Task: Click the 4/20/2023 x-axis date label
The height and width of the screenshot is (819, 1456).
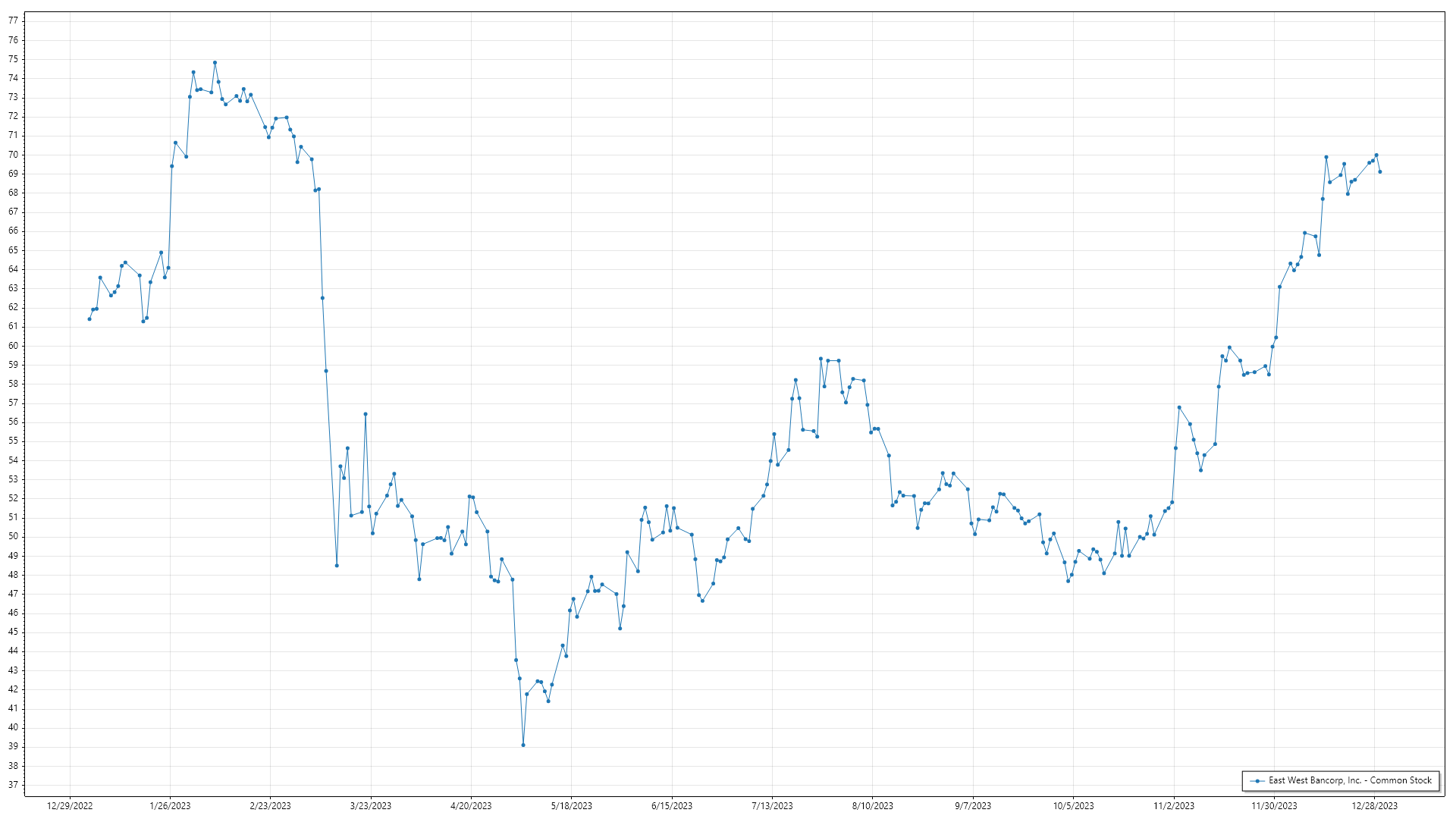Action: 471,806
